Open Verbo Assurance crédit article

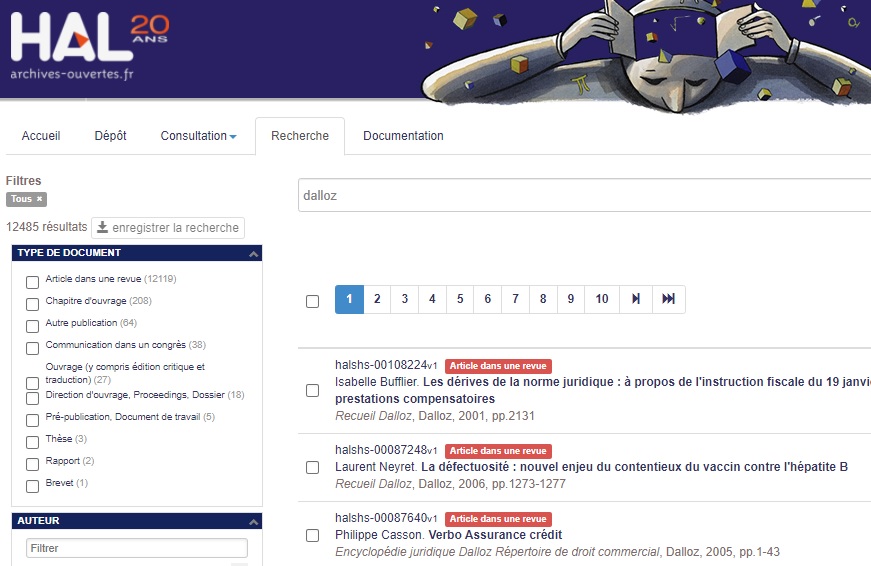tap(495, 535)
